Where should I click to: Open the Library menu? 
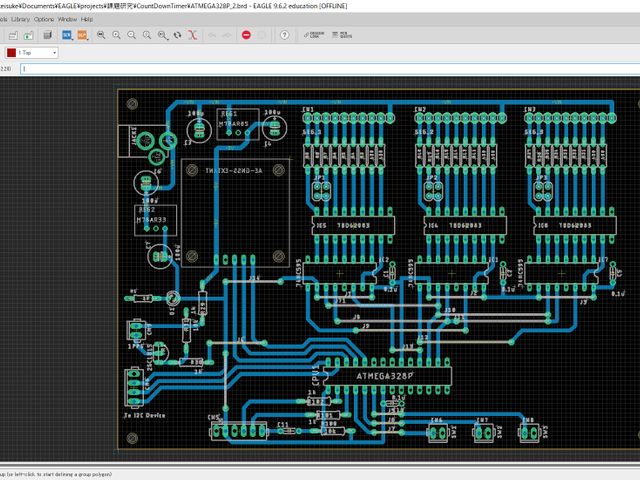click(20, 19)
